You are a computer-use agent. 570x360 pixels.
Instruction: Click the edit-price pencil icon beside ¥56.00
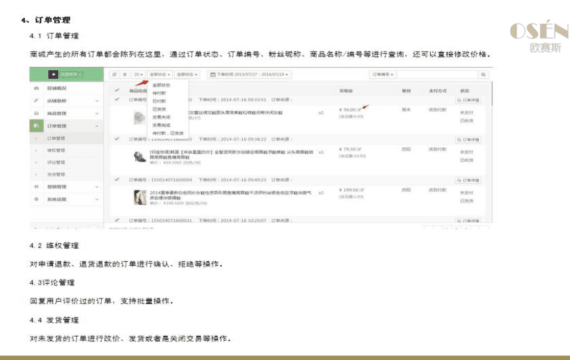(x=359, y=109)
